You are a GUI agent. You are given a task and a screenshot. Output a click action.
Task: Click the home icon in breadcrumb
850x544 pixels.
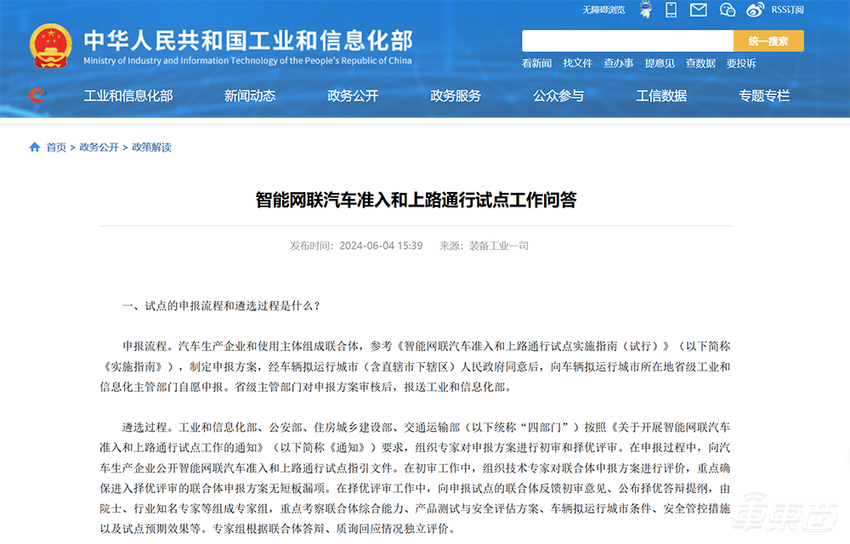pos(35,147)
